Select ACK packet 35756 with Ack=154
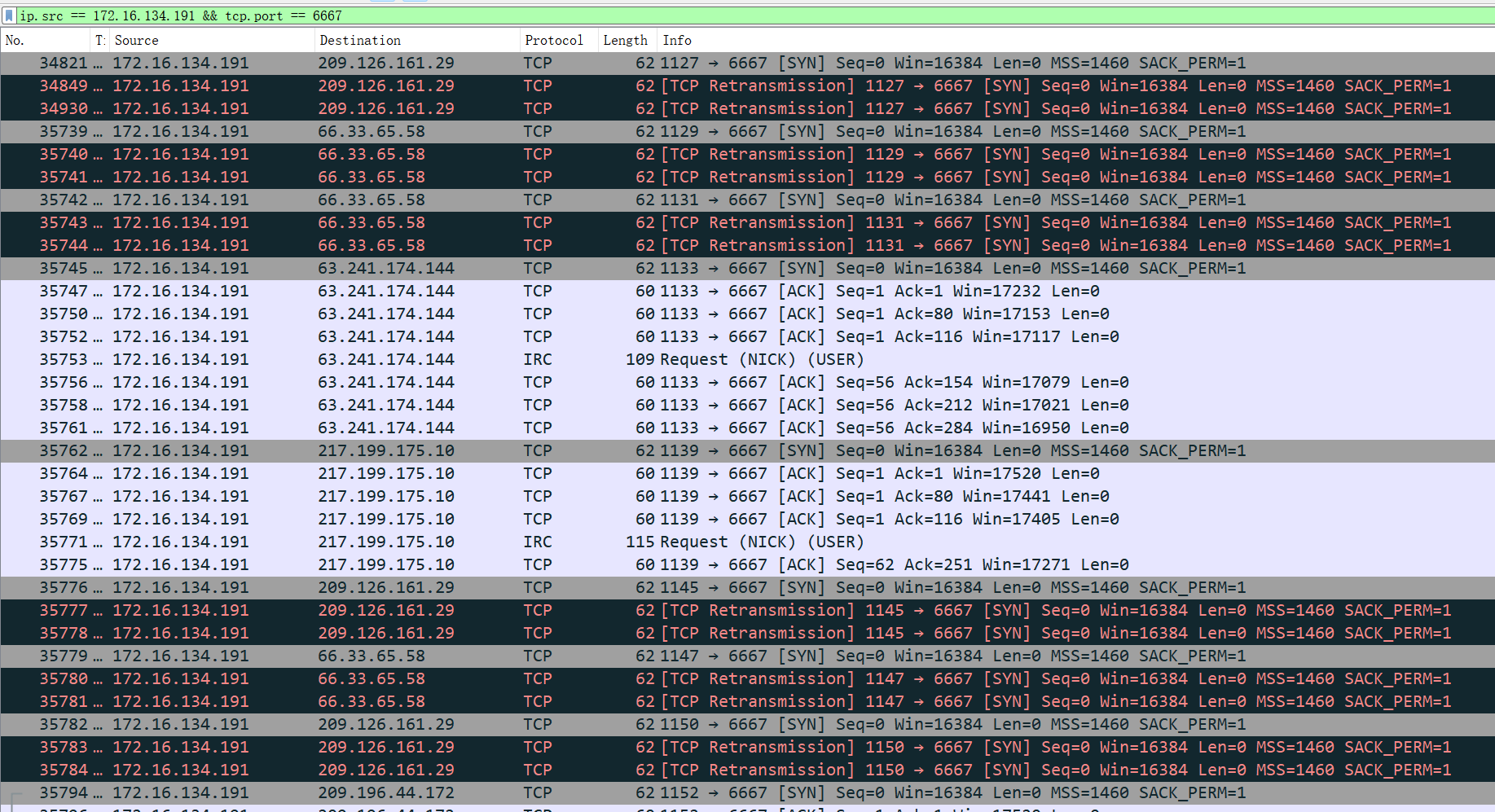The height and width of the screenshot is (812, 1495). point(747,382)
